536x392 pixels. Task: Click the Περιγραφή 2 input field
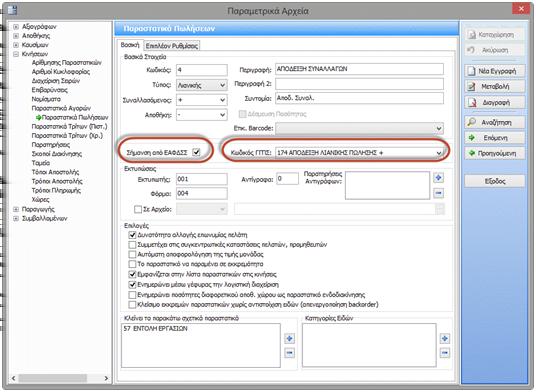pos(360,84)
